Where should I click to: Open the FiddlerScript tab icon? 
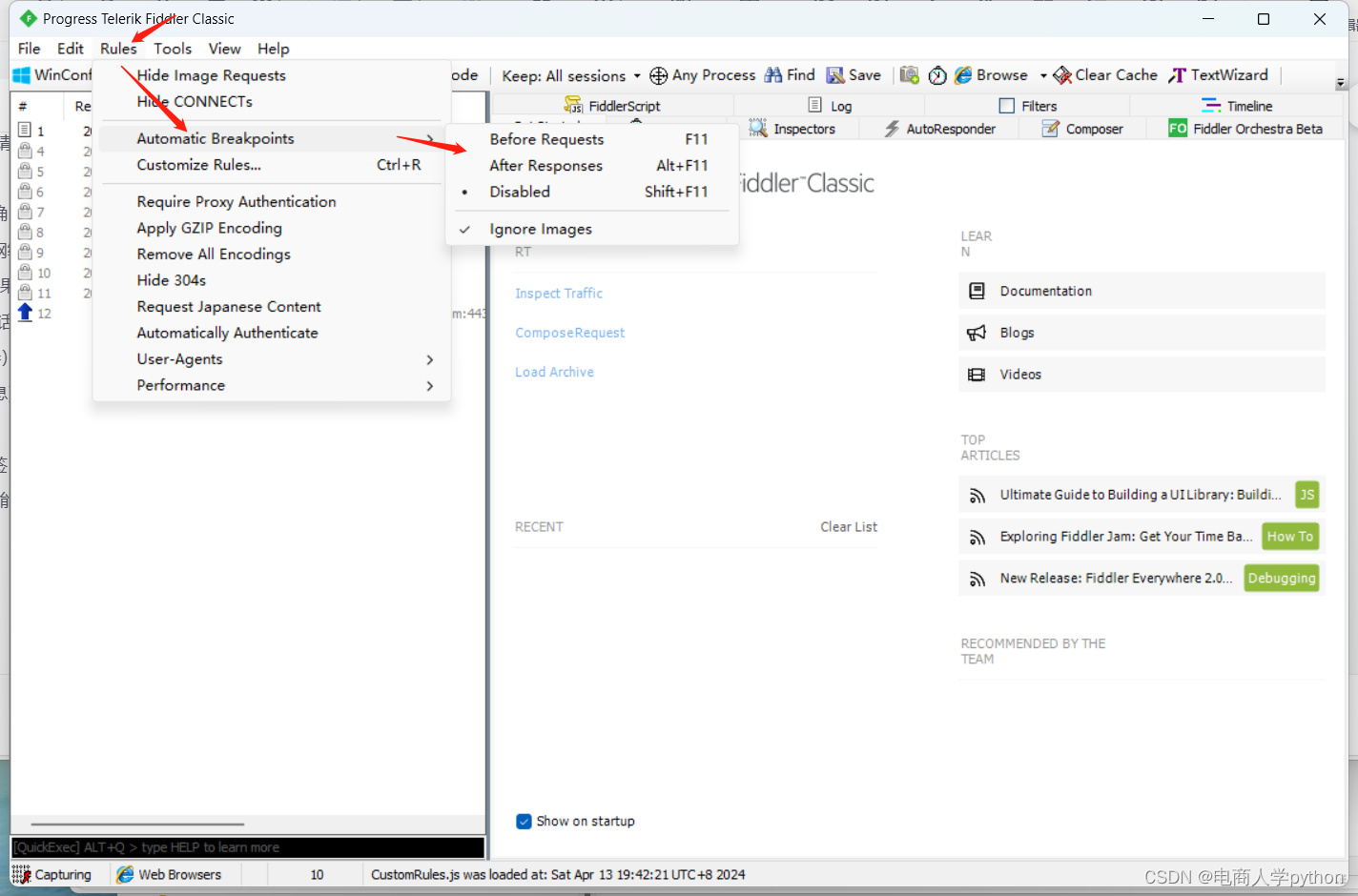coord(573,105)
